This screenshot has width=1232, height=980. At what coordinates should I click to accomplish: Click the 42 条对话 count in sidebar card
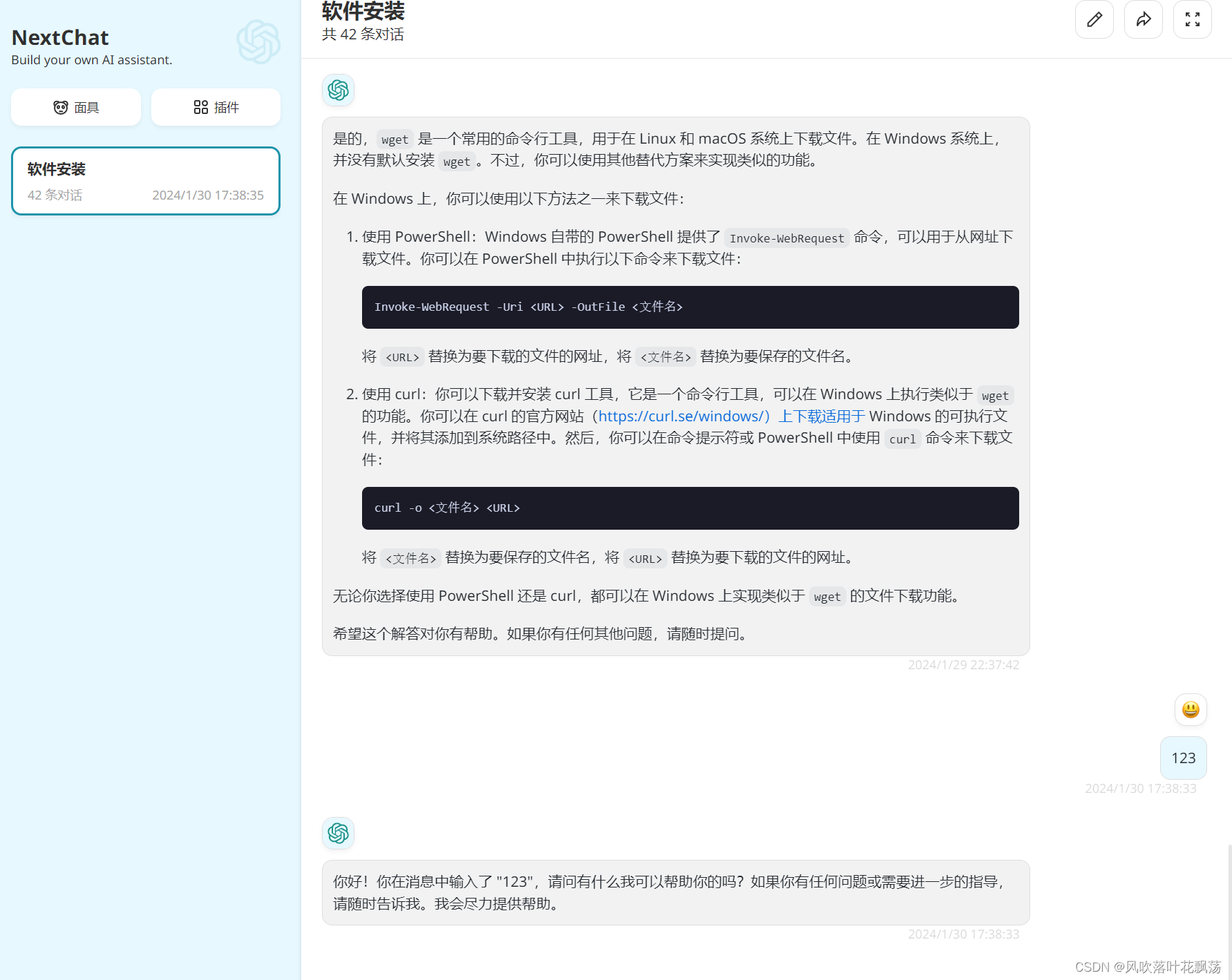(x=55, y=195)
